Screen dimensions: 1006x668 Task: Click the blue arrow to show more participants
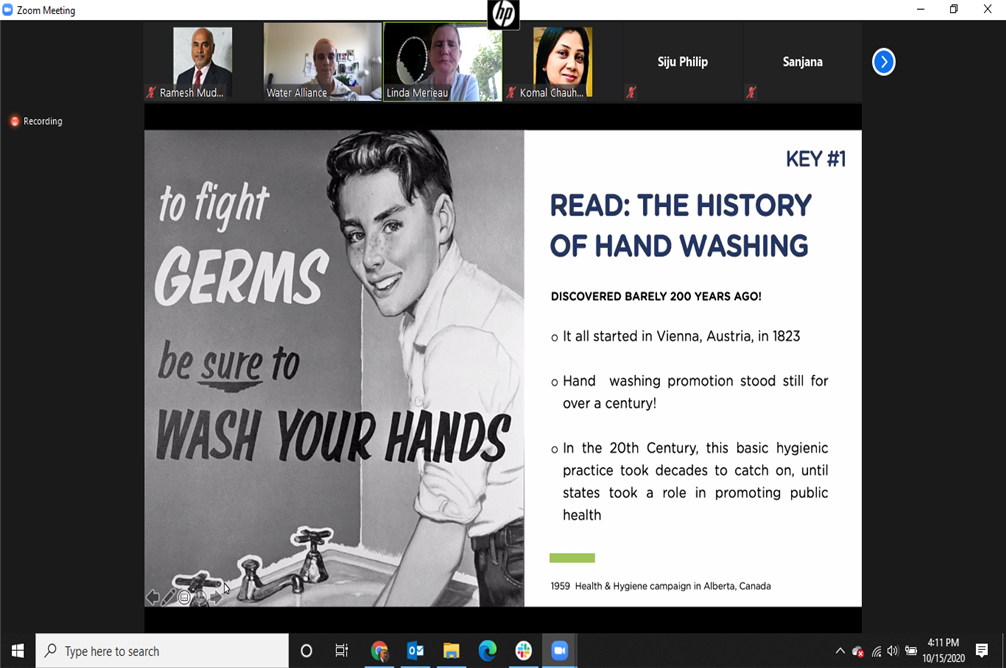pyautogui.click(x=883, y=62)
